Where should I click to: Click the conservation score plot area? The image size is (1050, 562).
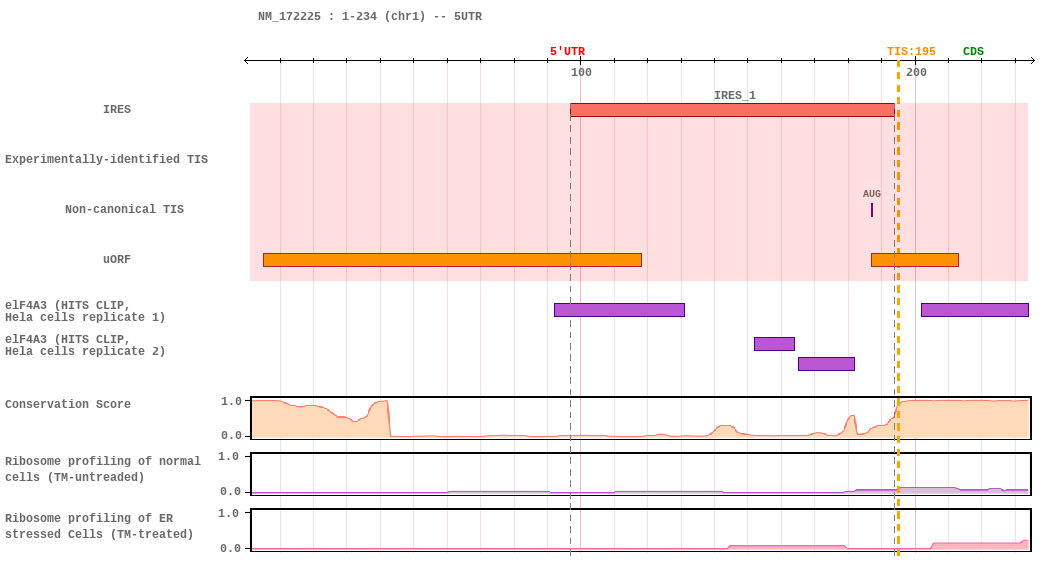click(x=641, y=418)
